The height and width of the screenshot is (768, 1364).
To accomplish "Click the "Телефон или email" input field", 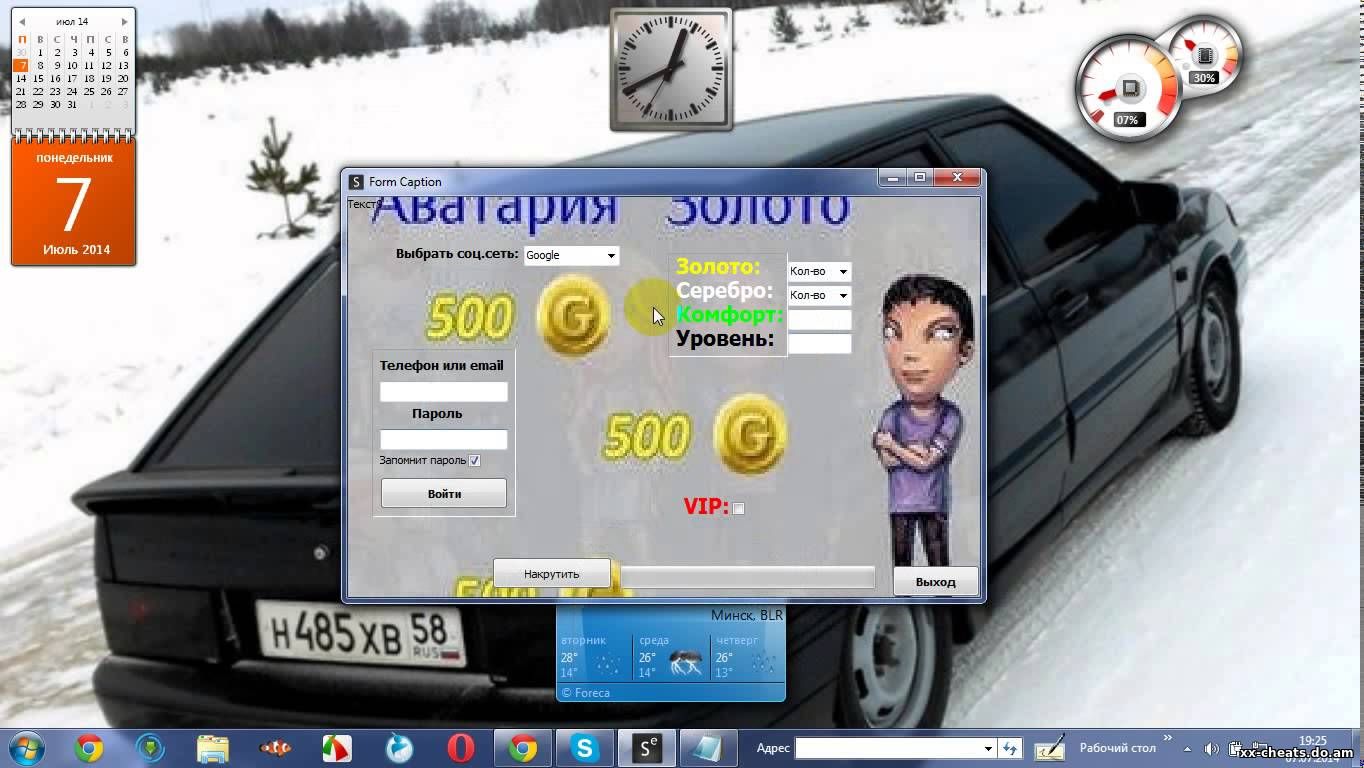I will coord(443,392).
